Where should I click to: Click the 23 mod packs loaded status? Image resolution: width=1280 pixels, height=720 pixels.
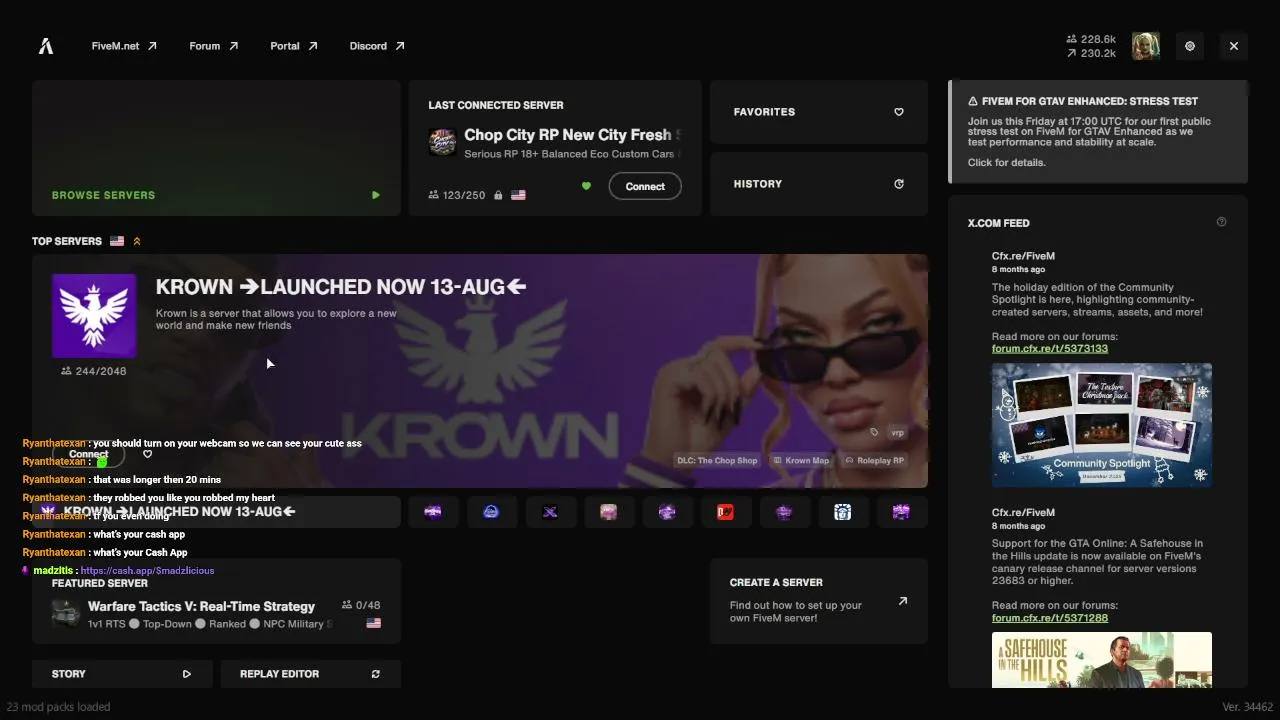tap(58, 707)
